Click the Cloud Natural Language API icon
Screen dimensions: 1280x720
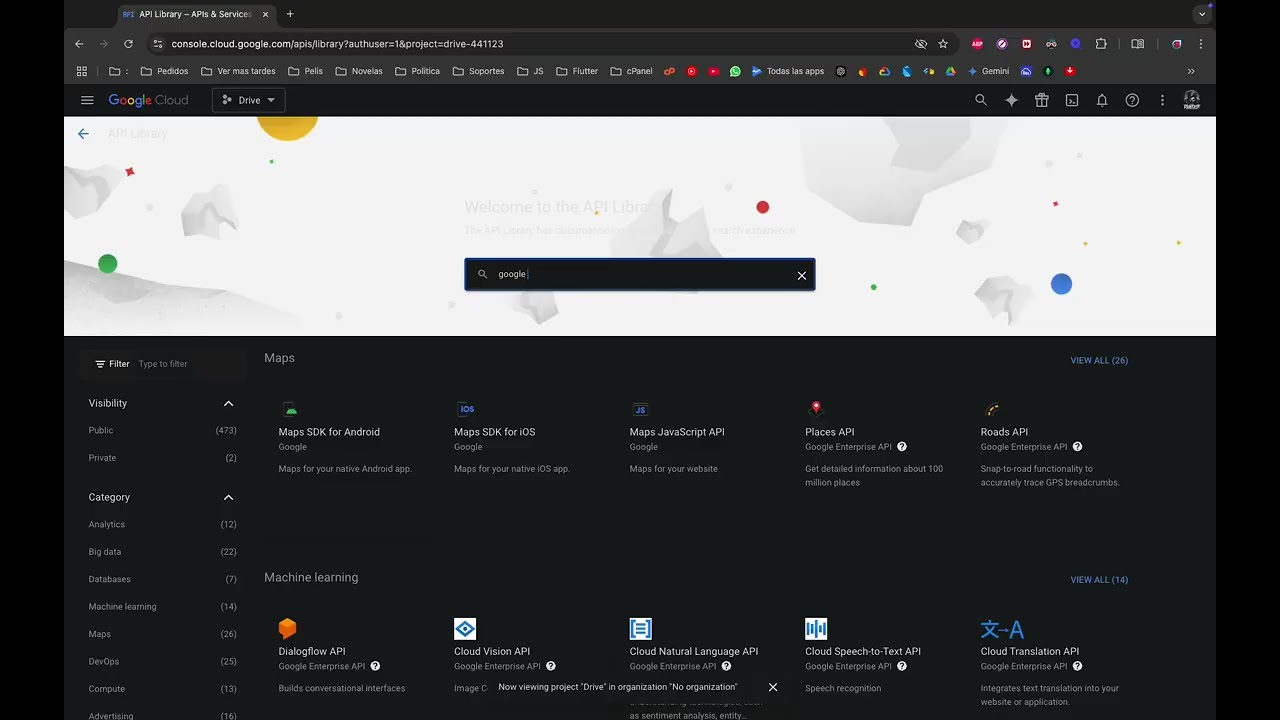pyautogui.click(x=641, y=628)
